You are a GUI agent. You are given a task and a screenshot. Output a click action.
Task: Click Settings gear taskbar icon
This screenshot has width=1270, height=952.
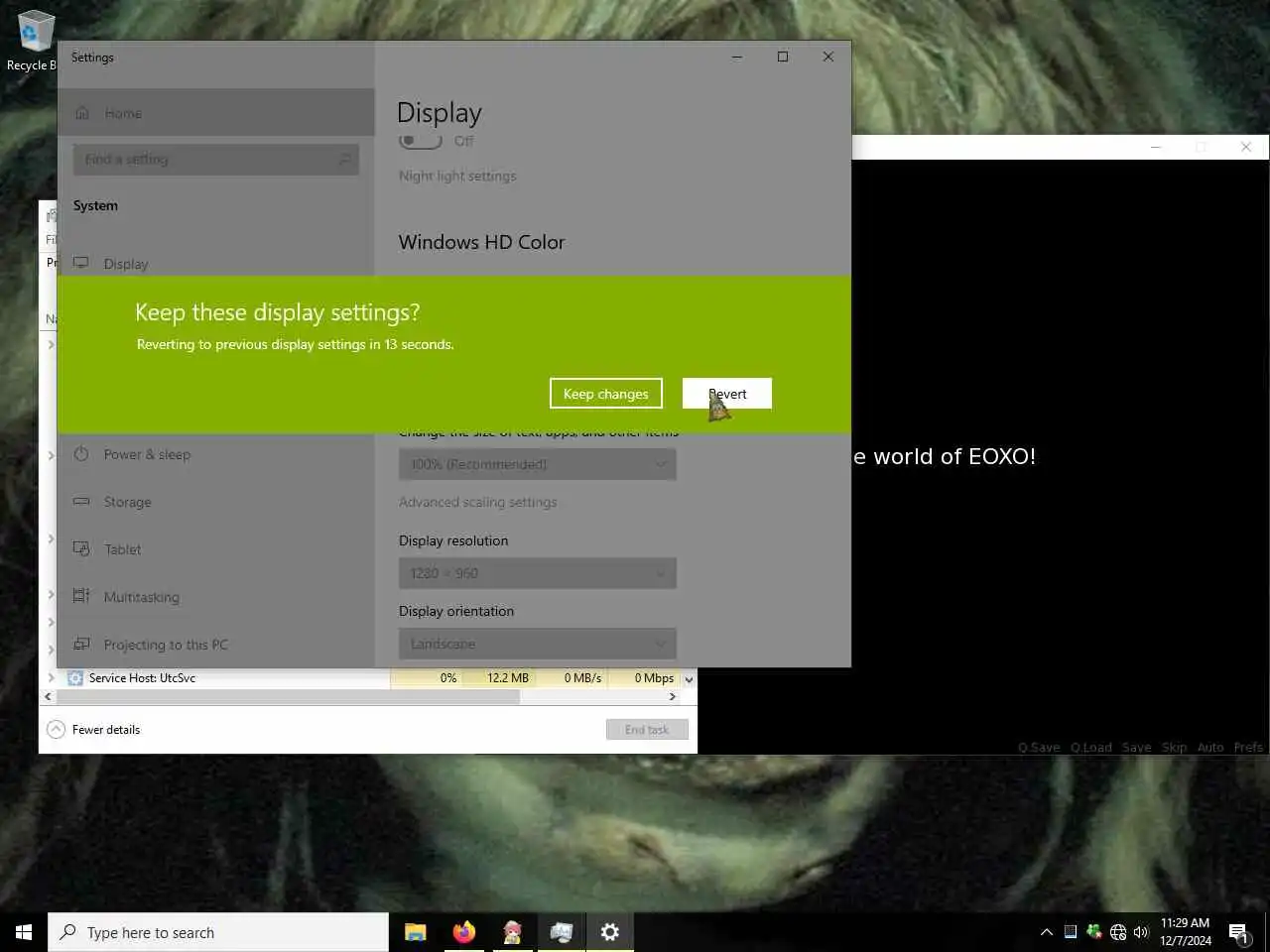tap(609, 932)
